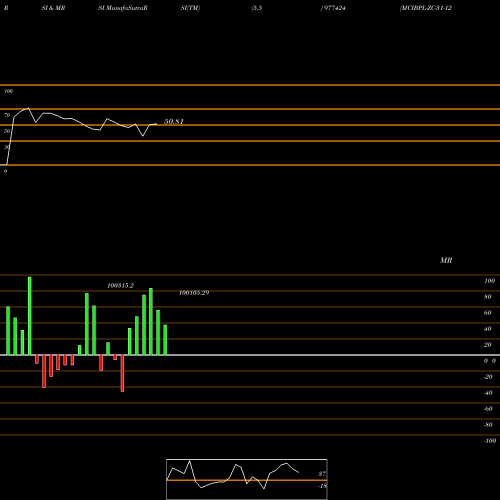The height and width of the screenshot is (500, 500).
Task: Select the "-60" tick on MR axis
Action: [x=488, y=409]
